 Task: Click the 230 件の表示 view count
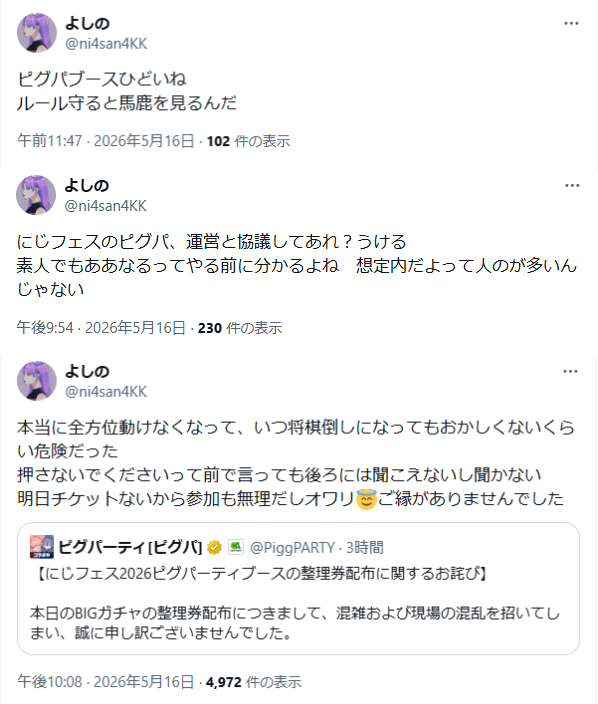240,328
